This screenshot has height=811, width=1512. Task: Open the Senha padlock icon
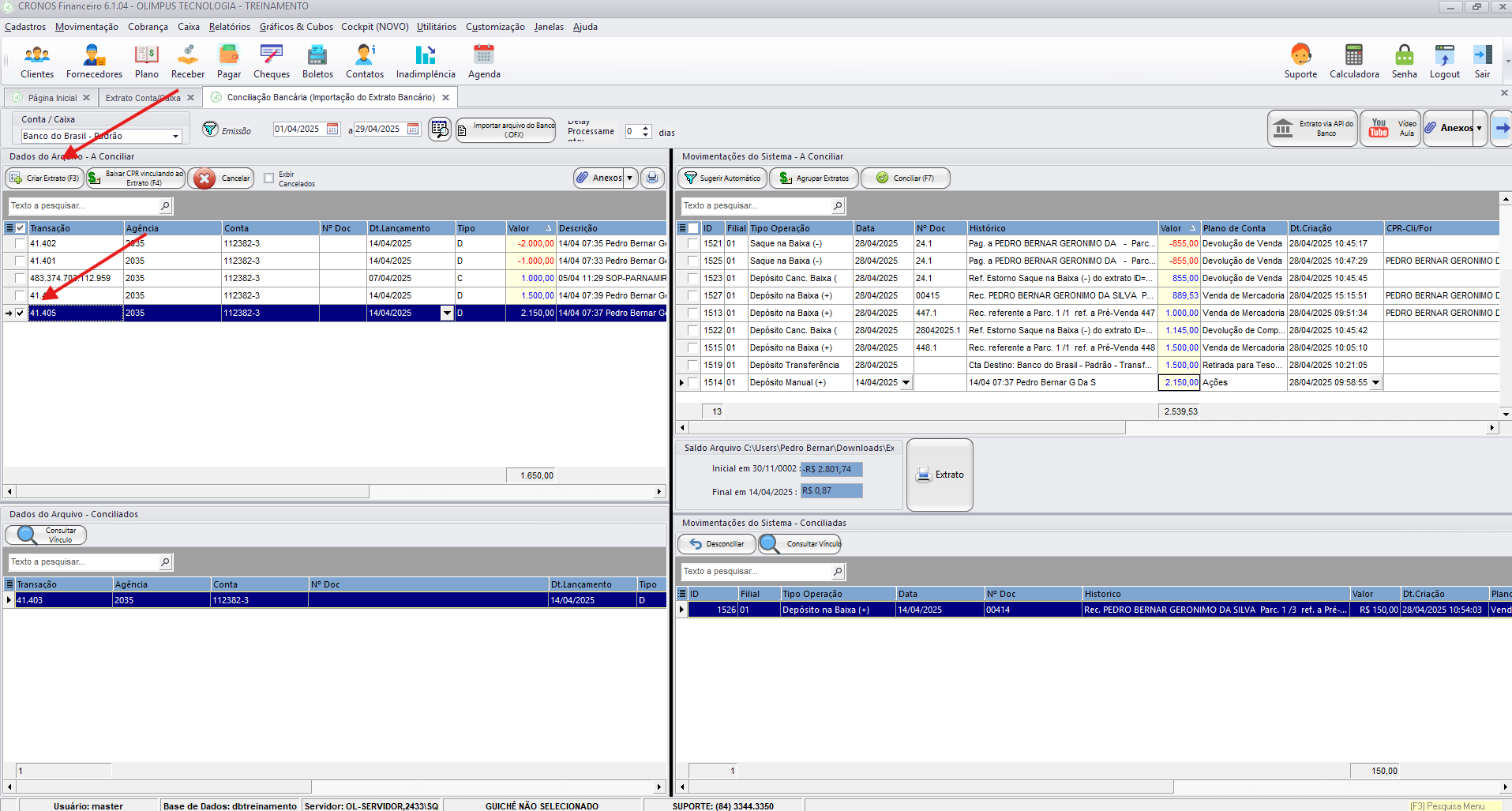click(x=1404, y=62)
